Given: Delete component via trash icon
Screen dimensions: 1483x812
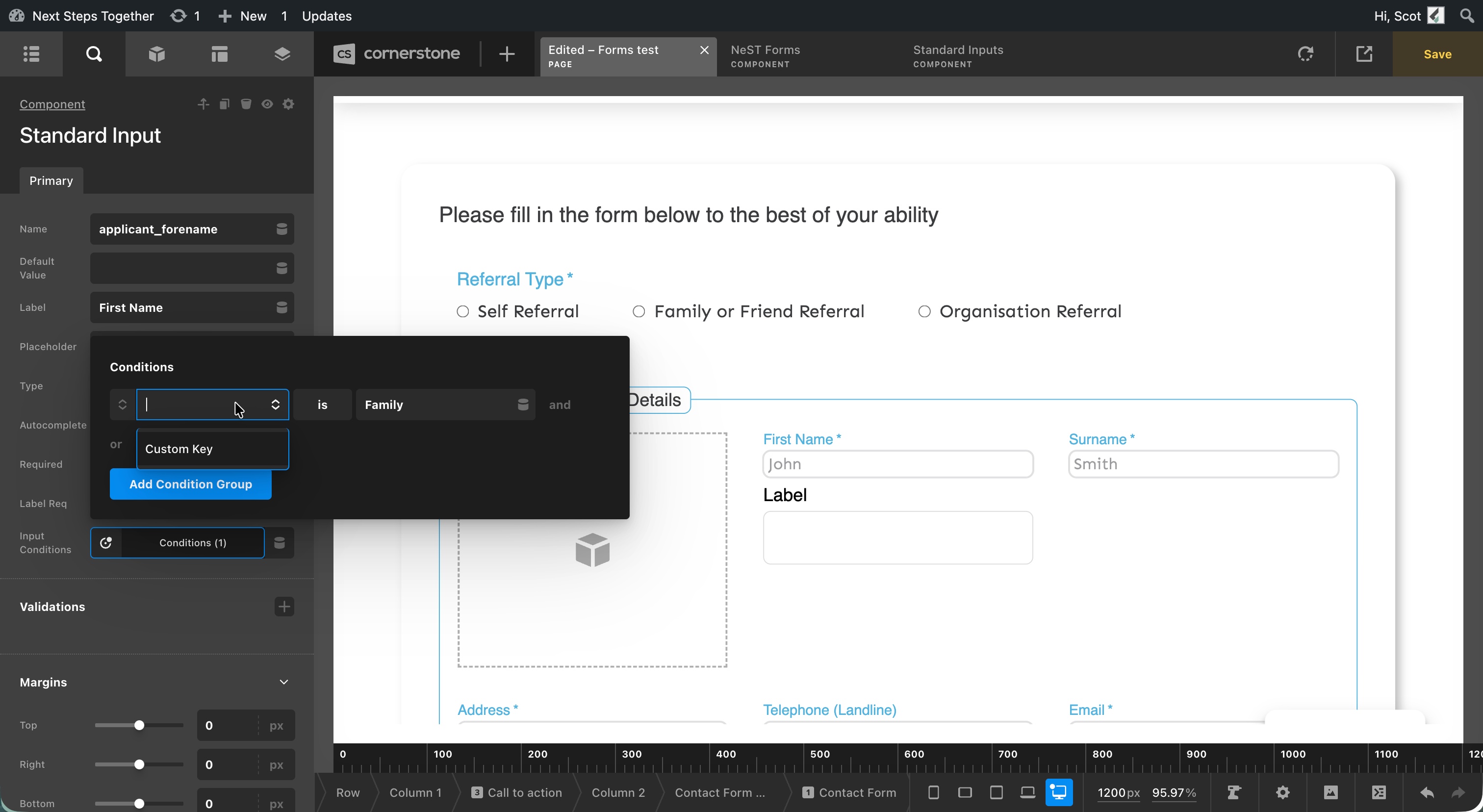Looking at the screenshot, I should (246, 104).
